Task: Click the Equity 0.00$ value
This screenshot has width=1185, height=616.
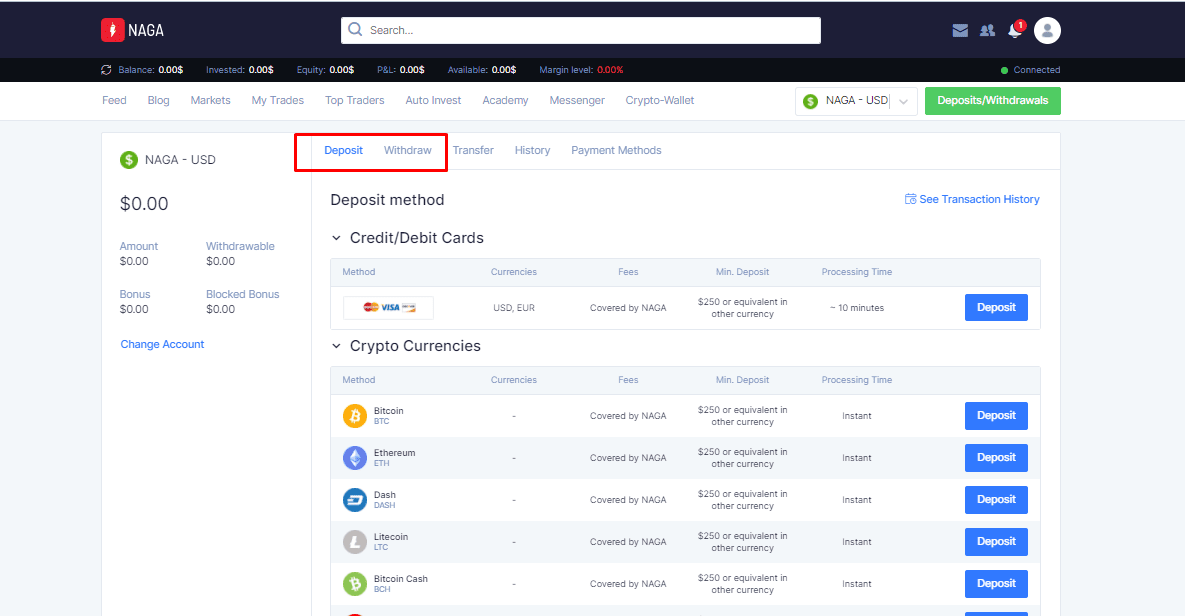Action: pos(342,70)
